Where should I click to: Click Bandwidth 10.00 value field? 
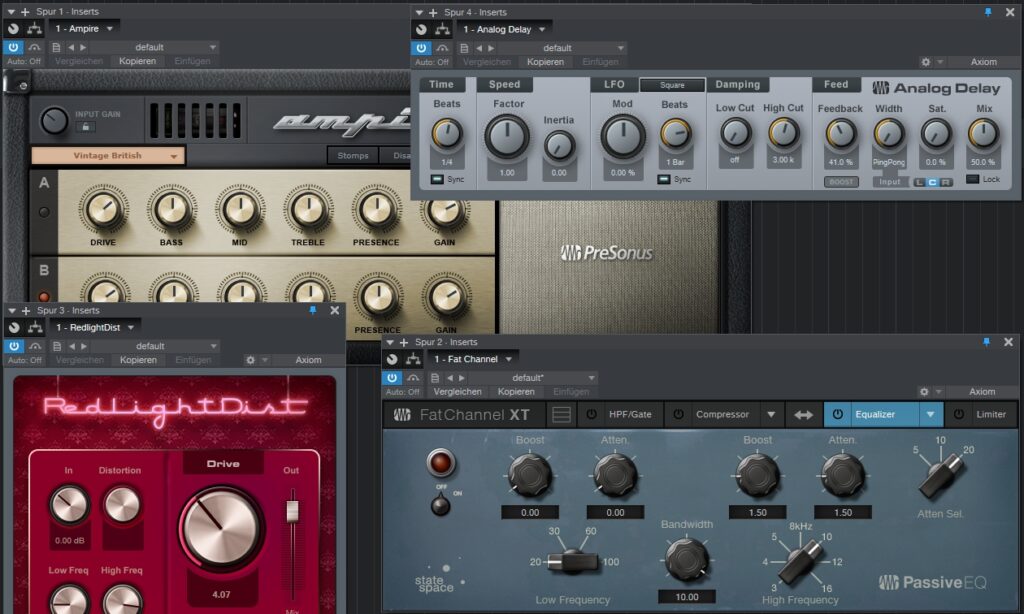(x=686, y=596)
